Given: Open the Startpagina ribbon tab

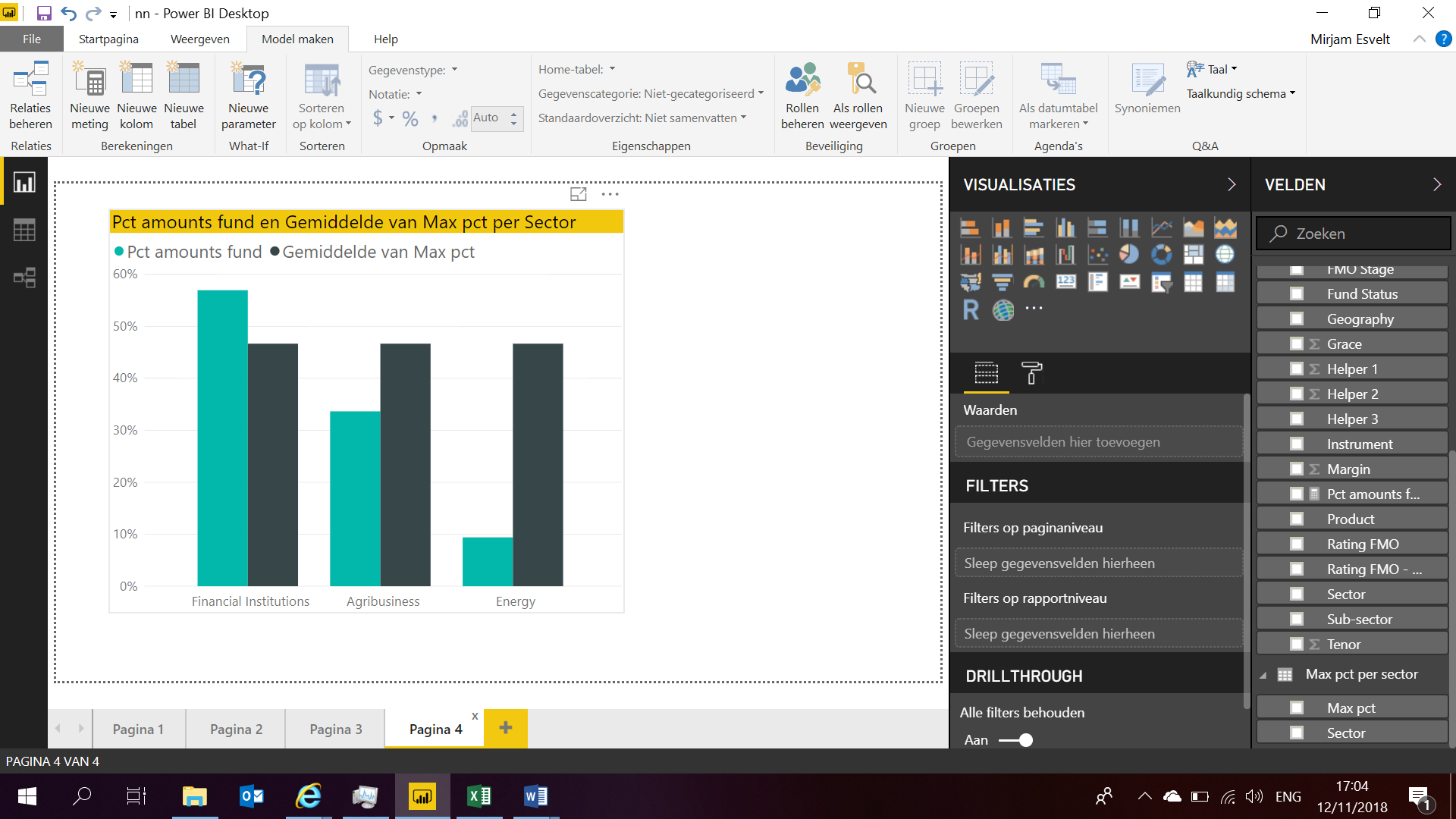Looking at the screenshot, I should click(x=108, y=39).
